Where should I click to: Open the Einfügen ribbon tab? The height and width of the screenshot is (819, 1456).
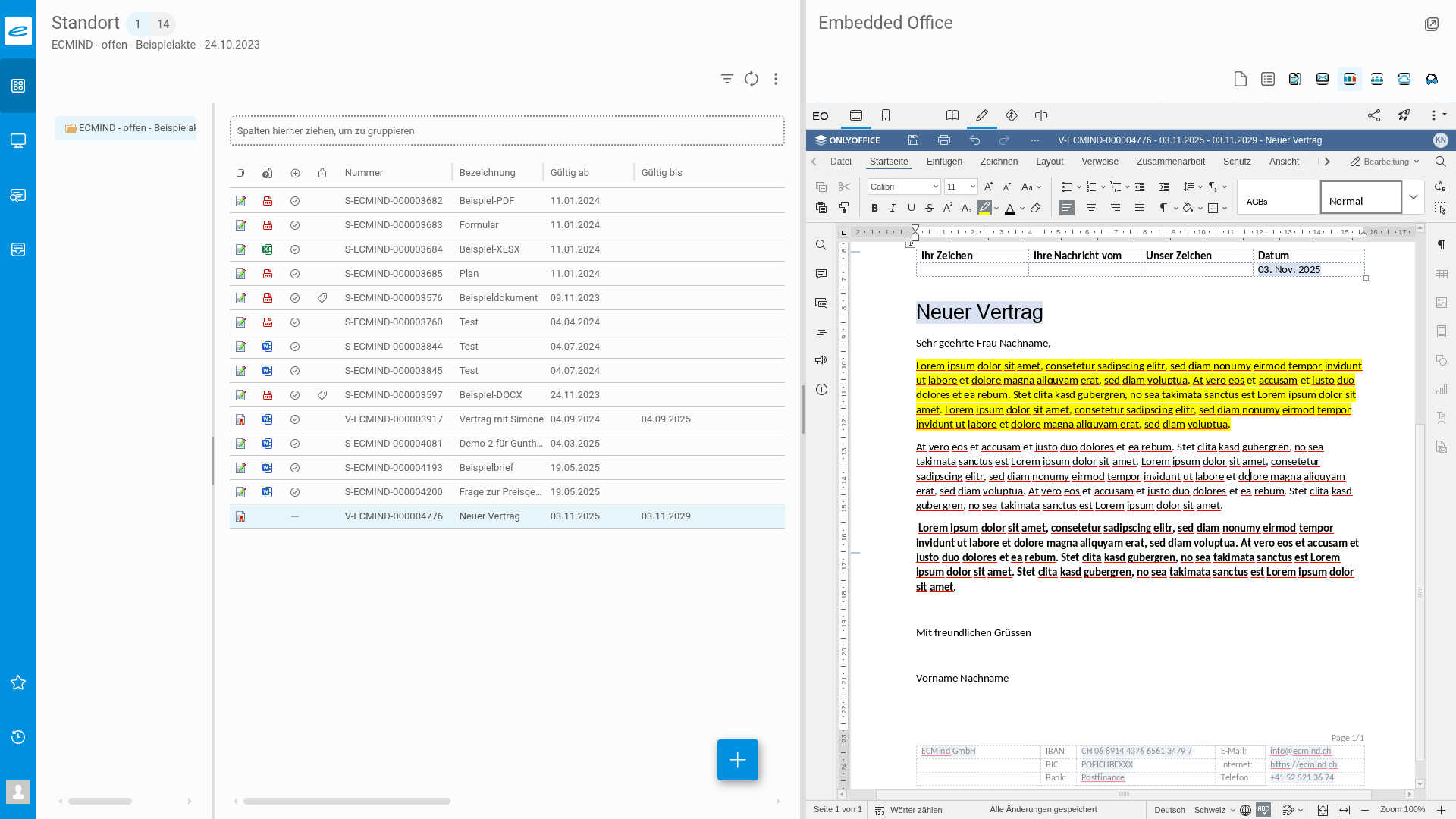click(x=943, y=162)
